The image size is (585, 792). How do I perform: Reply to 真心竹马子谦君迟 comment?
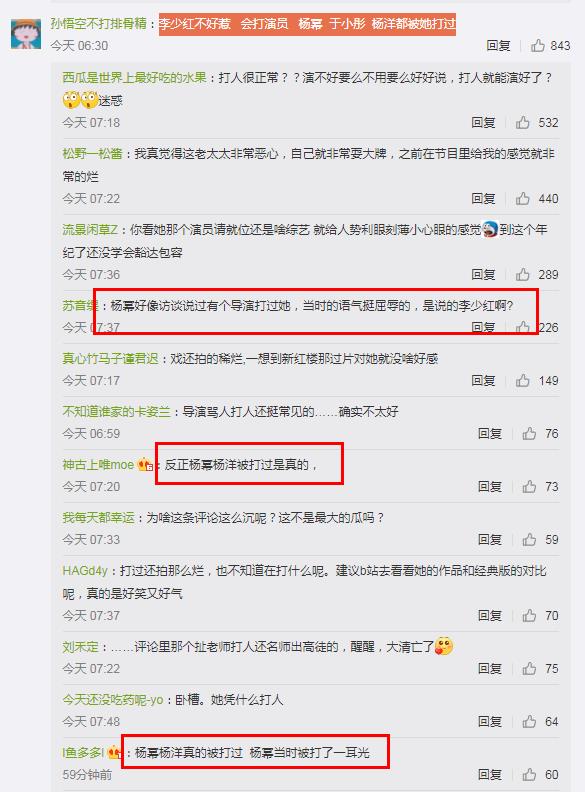click(x=483, y=380)
